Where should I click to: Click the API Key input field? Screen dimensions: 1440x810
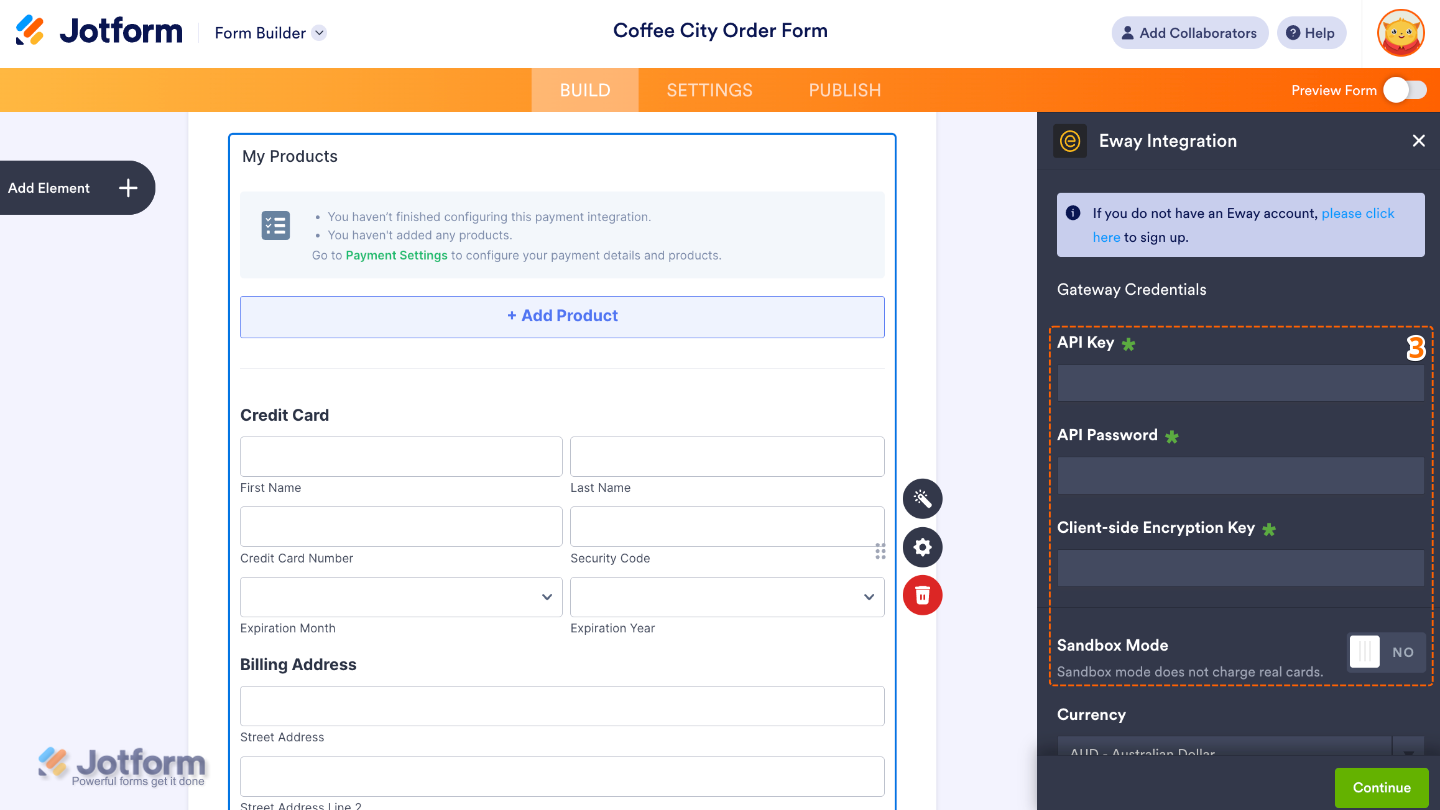1241,383
